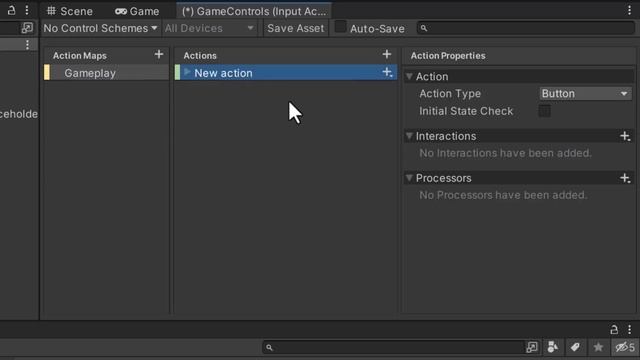Lock the bottom Project panel
The image size is (640, 360).
pos(614,329)
